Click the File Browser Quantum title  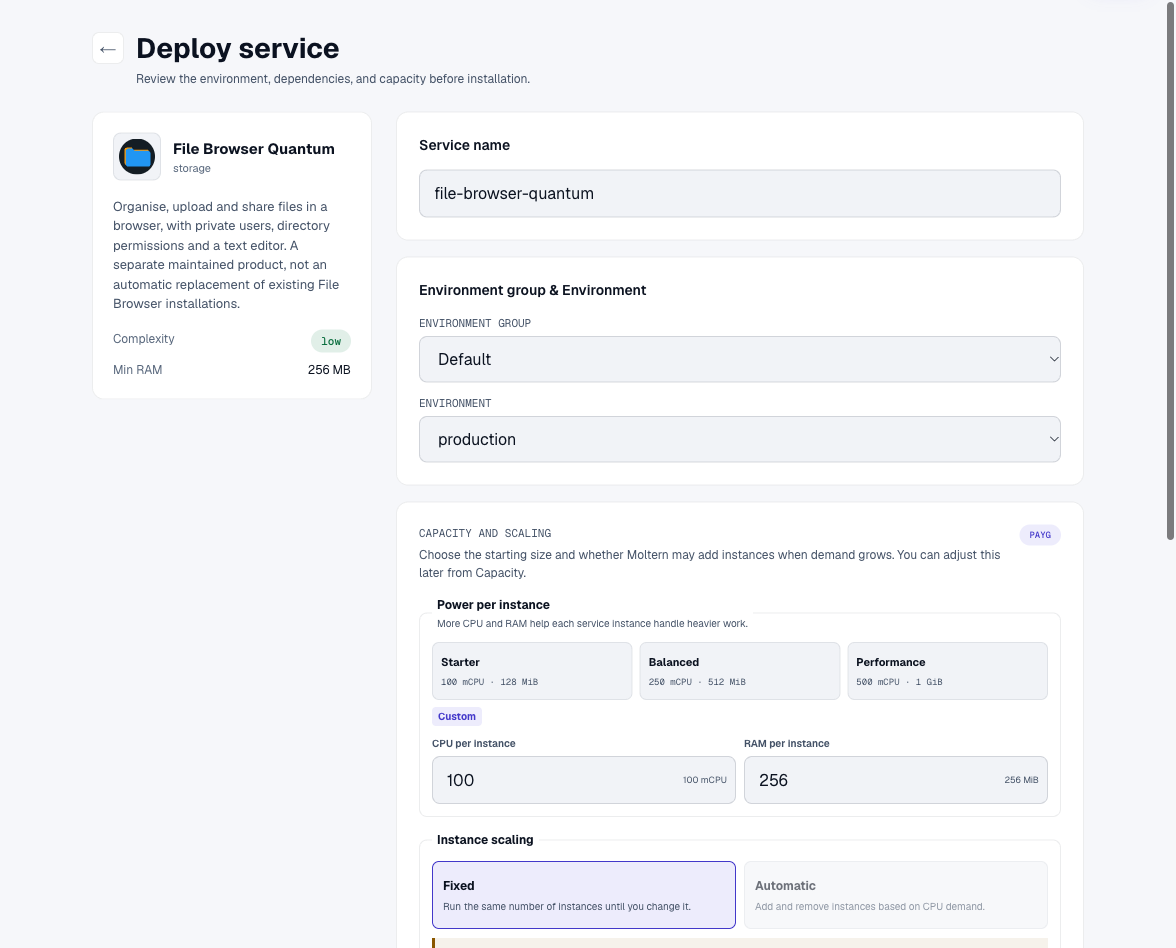(x=254, y=148)
